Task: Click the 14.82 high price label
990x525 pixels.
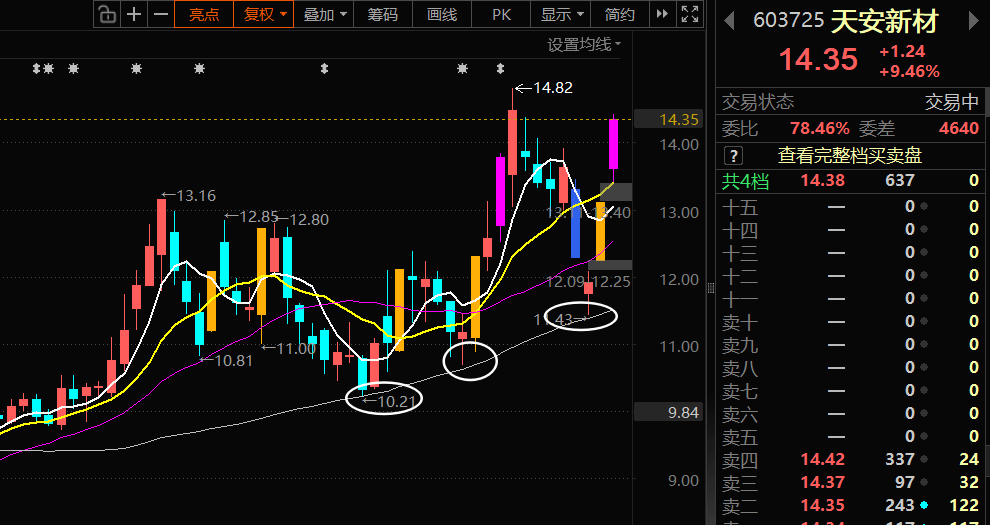Action: point(553,88)
